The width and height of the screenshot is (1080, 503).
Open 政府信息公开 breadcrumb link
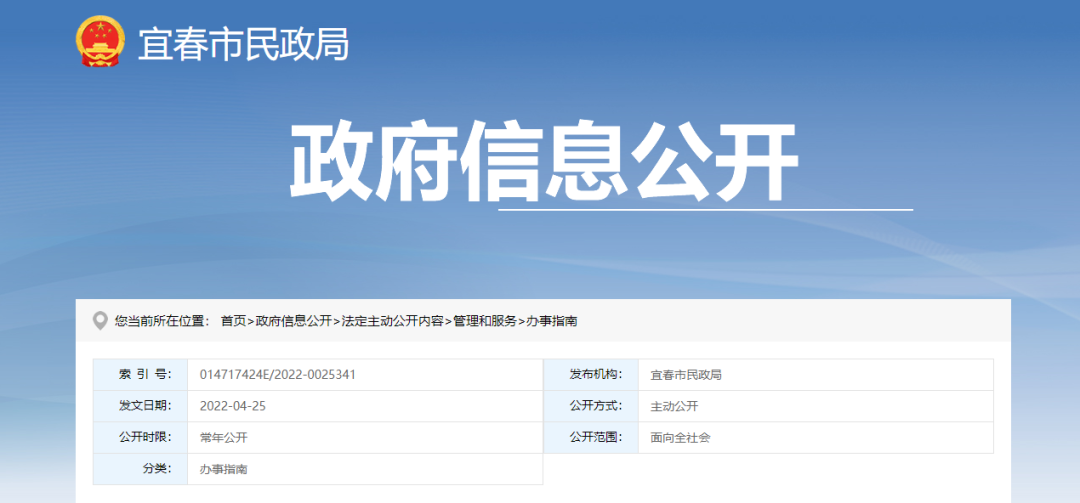coord(293,321)
